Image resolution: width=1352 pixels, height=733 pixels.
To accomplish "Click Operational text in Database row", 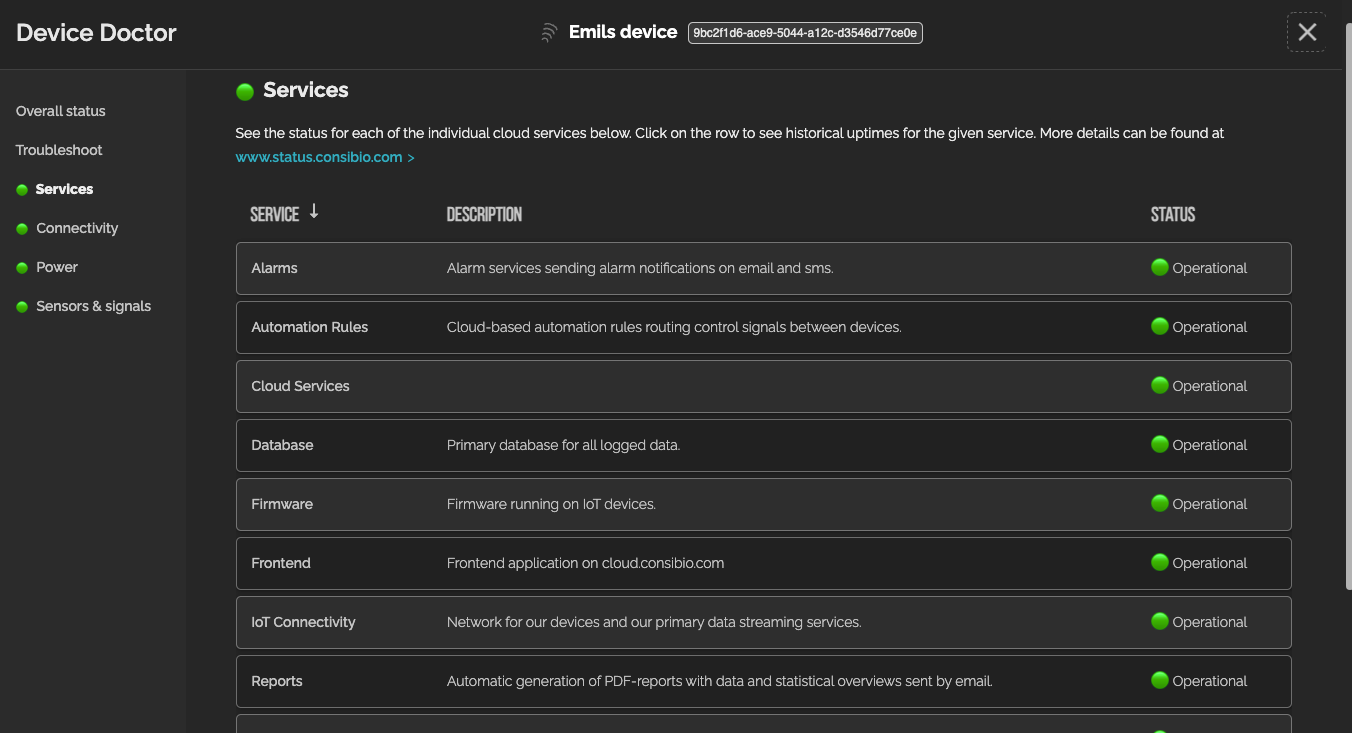I will click(1210, 445).
